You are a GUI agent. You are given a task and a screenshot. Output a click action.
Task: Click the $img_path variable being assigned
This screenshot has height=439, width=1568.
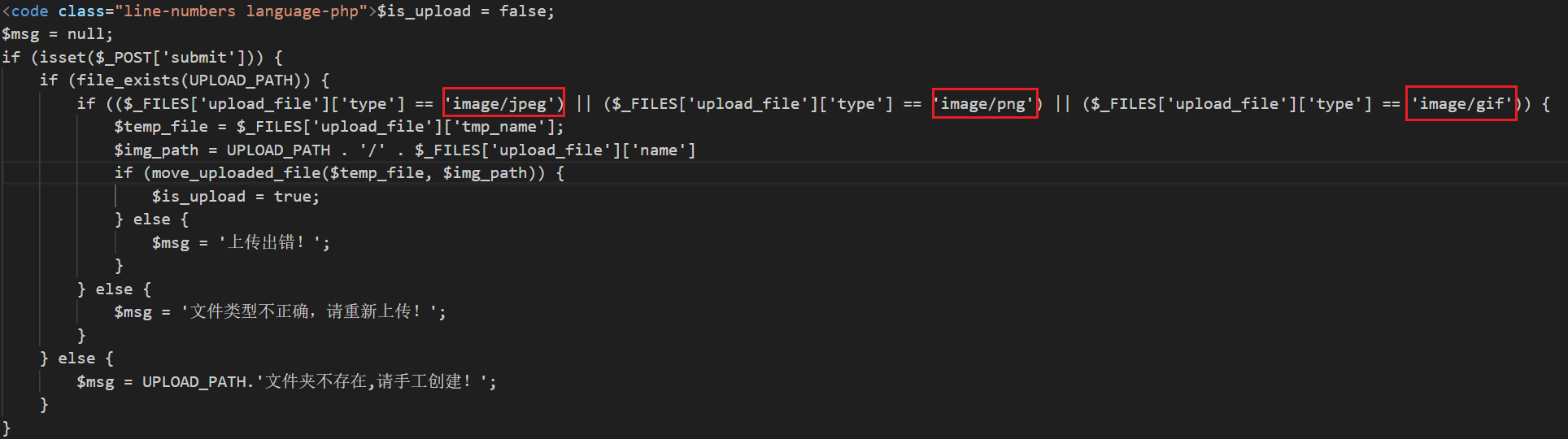click(x=156, y=150)
